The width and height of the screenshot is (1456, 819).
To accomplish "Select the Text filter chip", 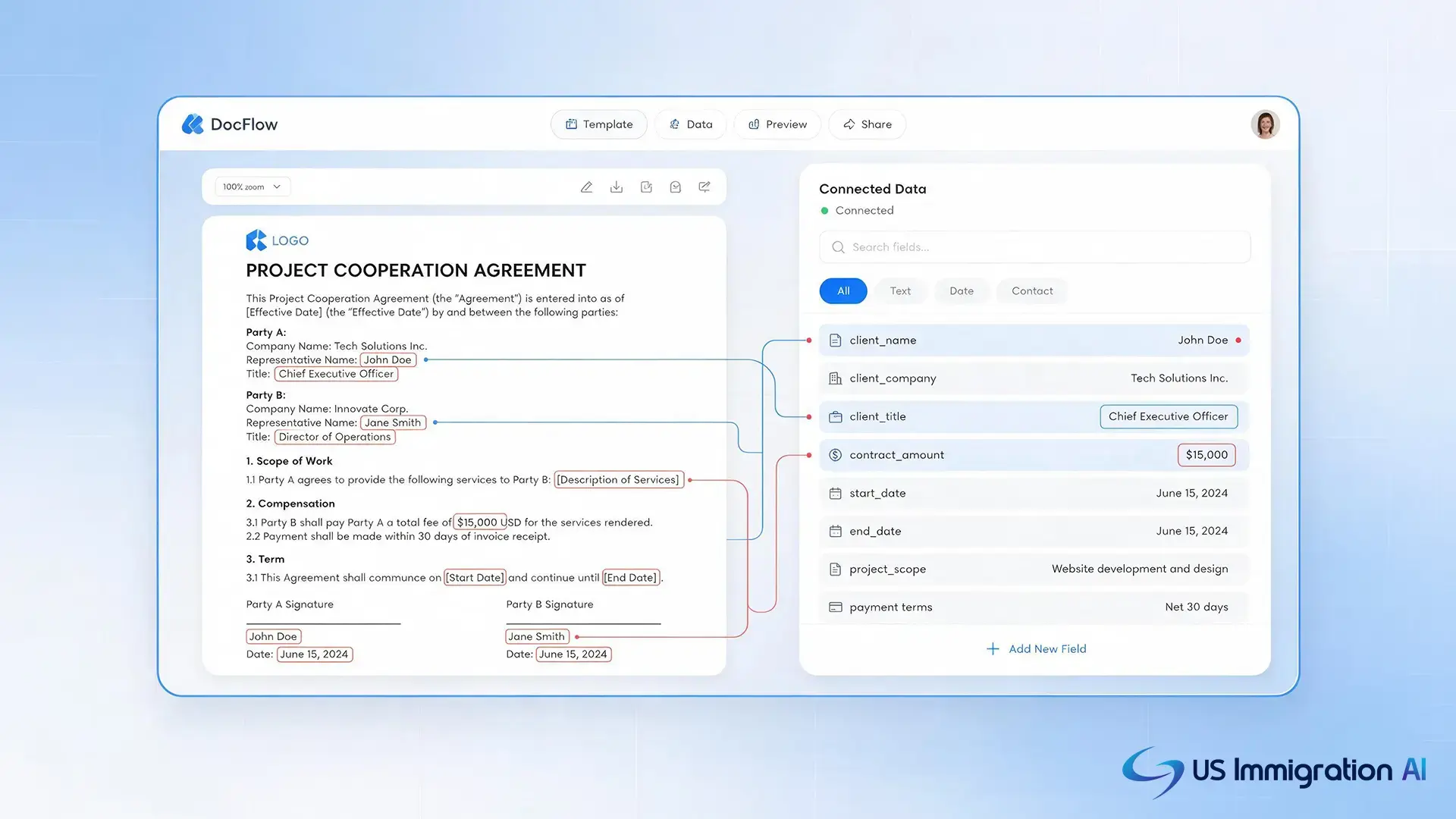I will (x=900, y=291).
